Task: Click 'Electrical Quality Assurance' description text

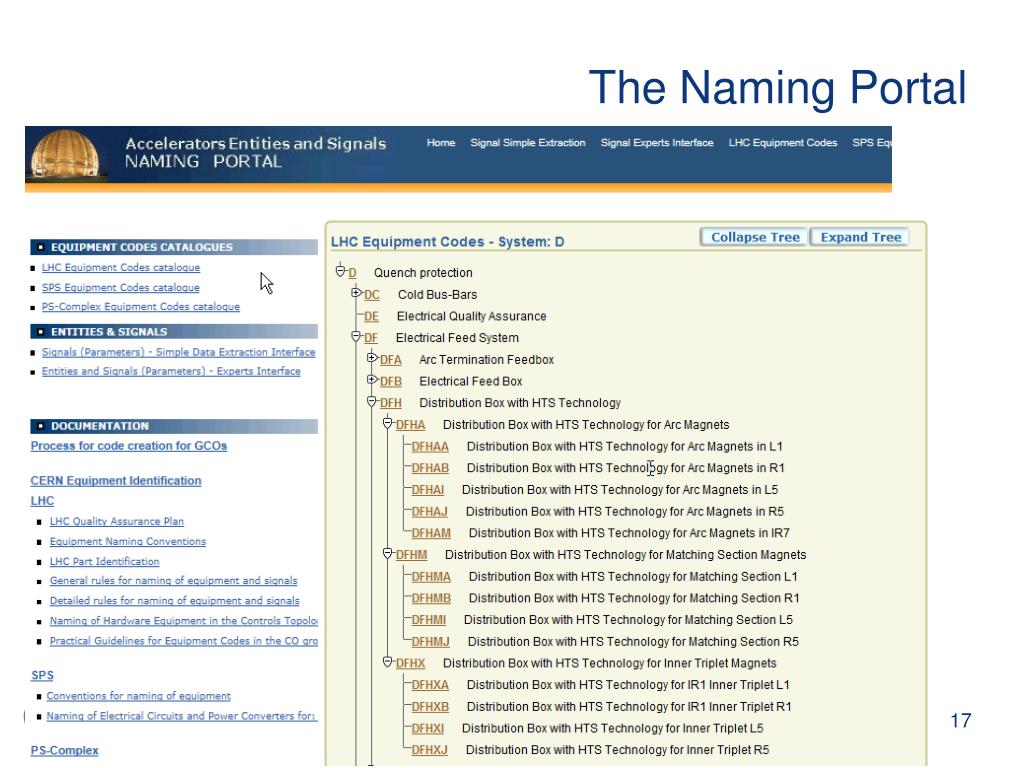Action: tap(472, 316)
